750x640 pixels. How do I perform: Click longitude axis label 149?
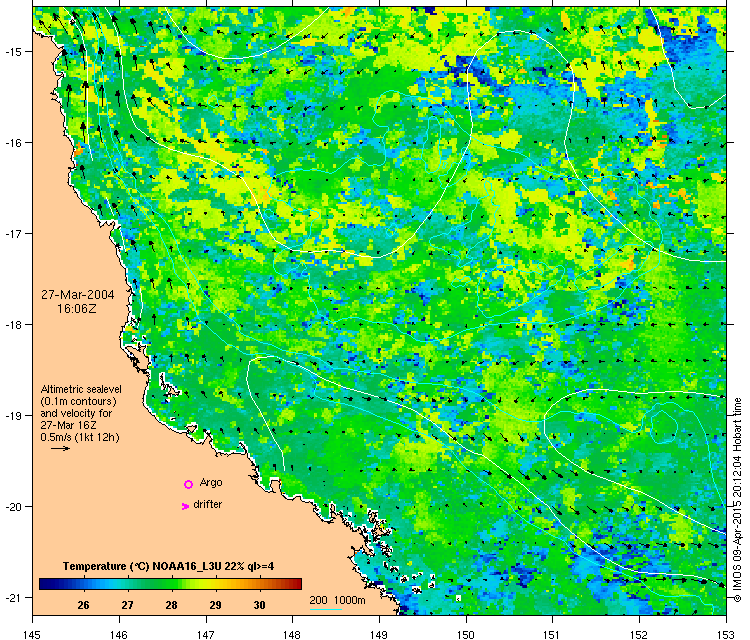click(x=379, y=634)
